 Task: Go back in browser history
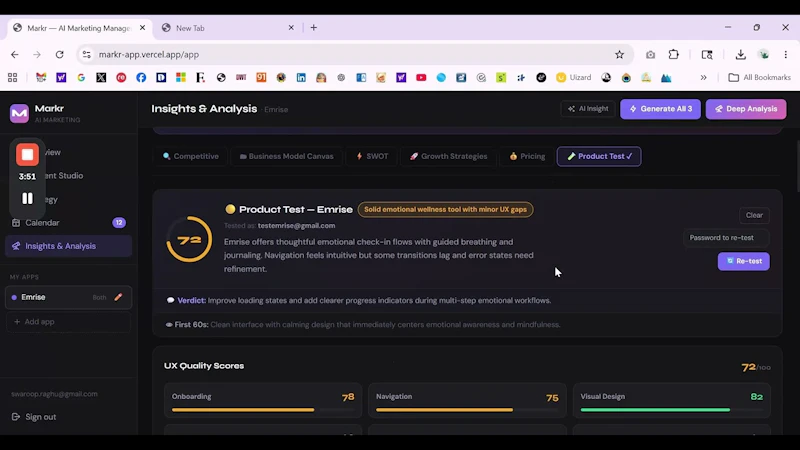pyautogui.click(x=14, y=55)
